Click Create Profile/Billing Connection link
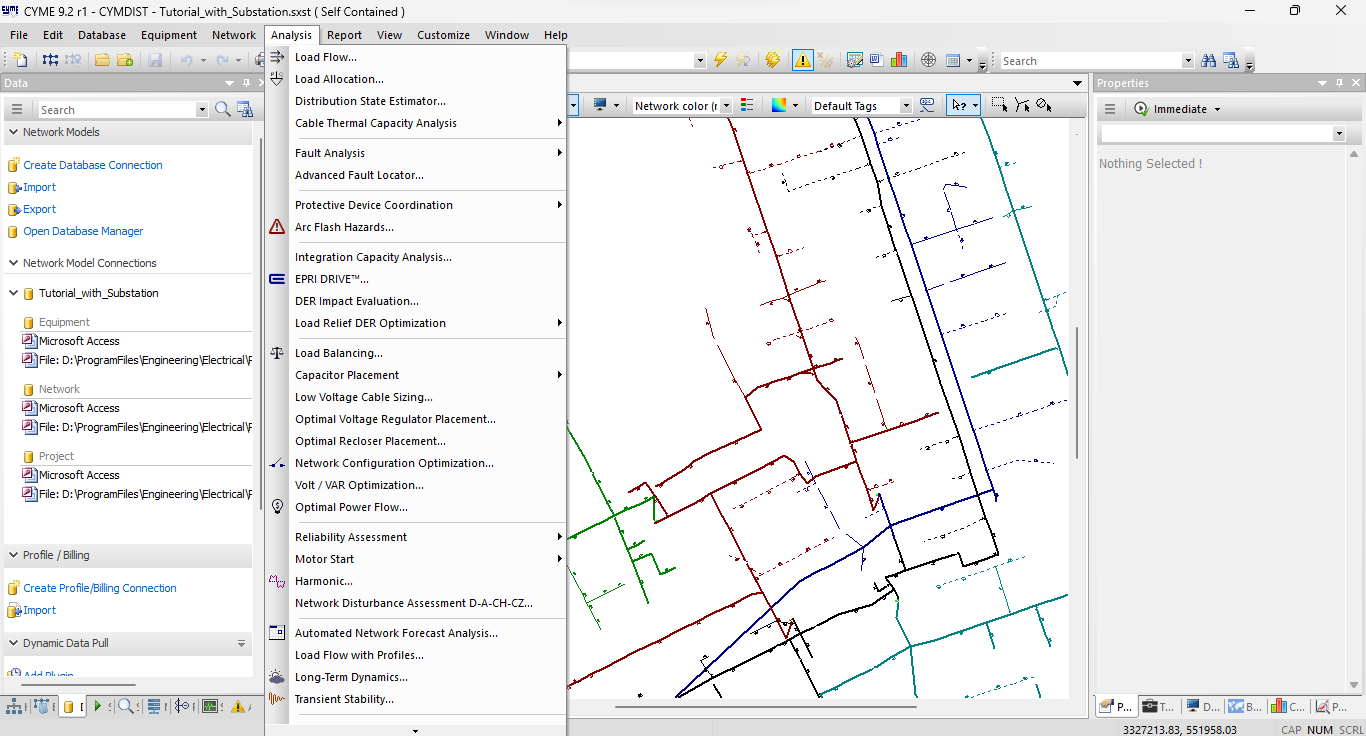 click(100, 588)
